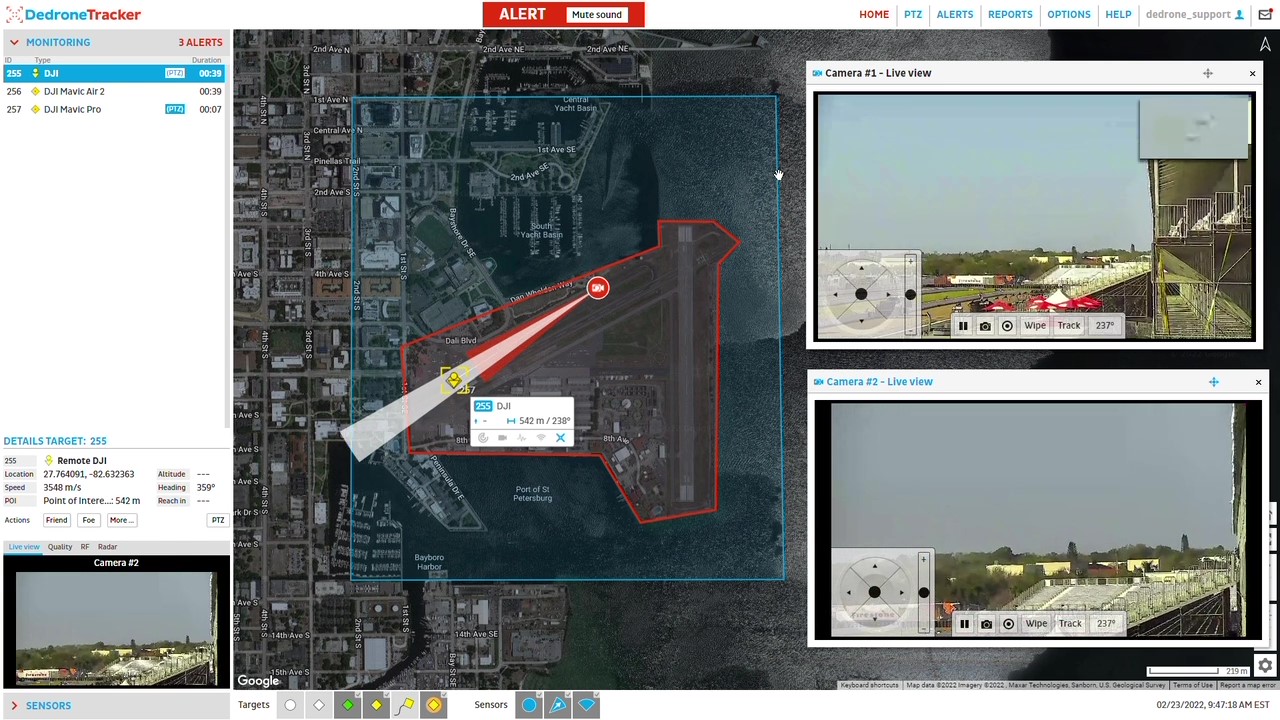Screen dimensions: 1280x720
Task: Open the HELP menu
Action: click(1118, 15)
